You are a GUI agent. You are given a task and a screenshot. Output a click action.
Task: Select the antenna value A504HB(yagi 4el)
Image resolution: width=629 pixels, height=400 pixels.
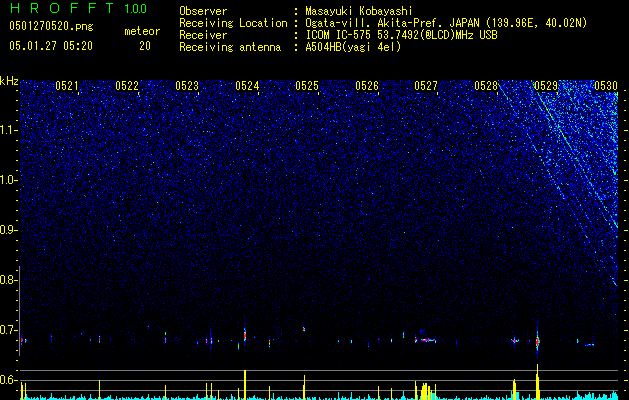click(353, 47)
